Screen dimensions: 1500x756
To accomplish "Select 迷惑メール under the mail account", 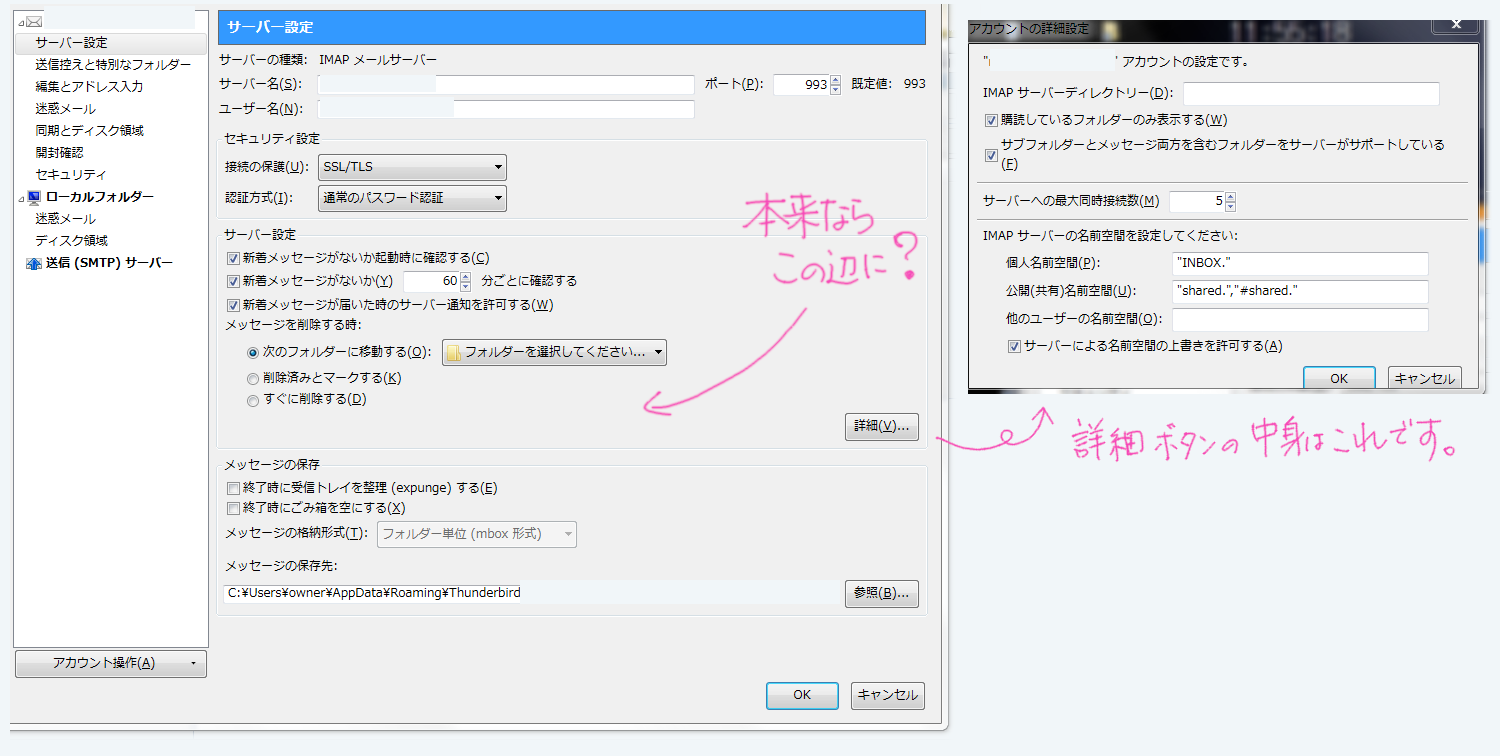I will coord(66,109).
